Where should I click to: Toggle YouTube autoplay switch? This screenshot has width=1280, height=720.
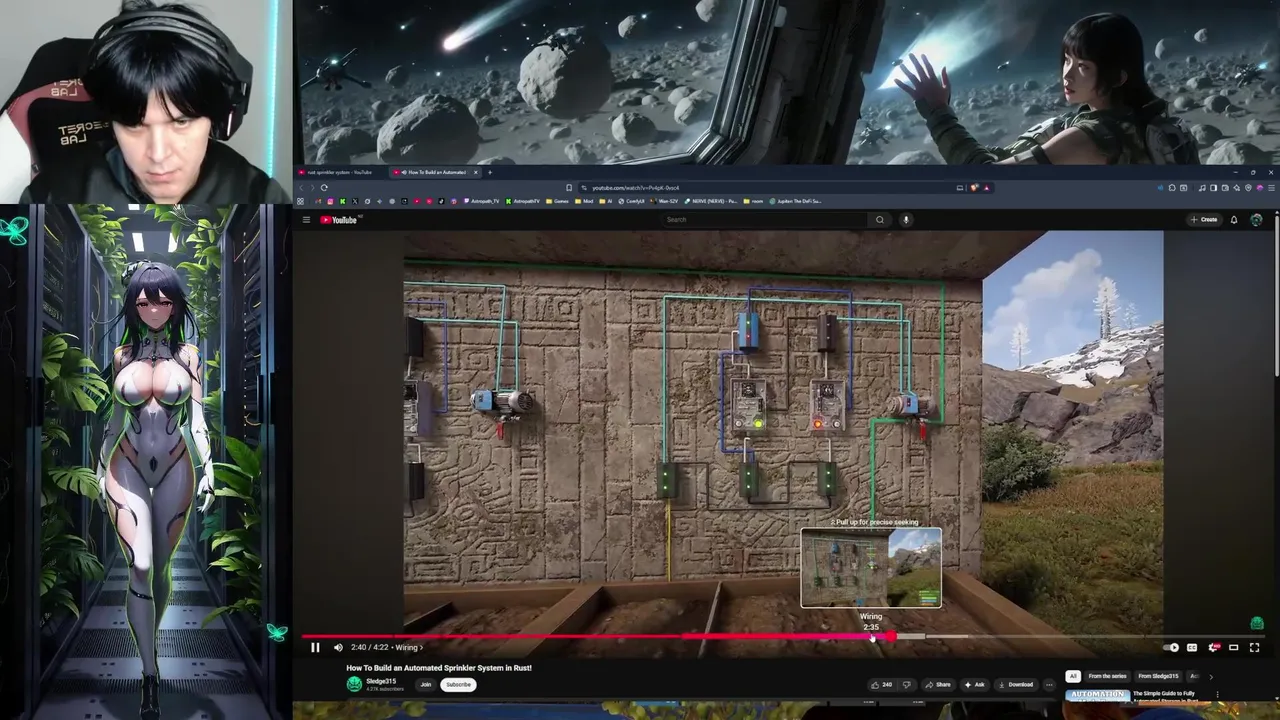1171,647
